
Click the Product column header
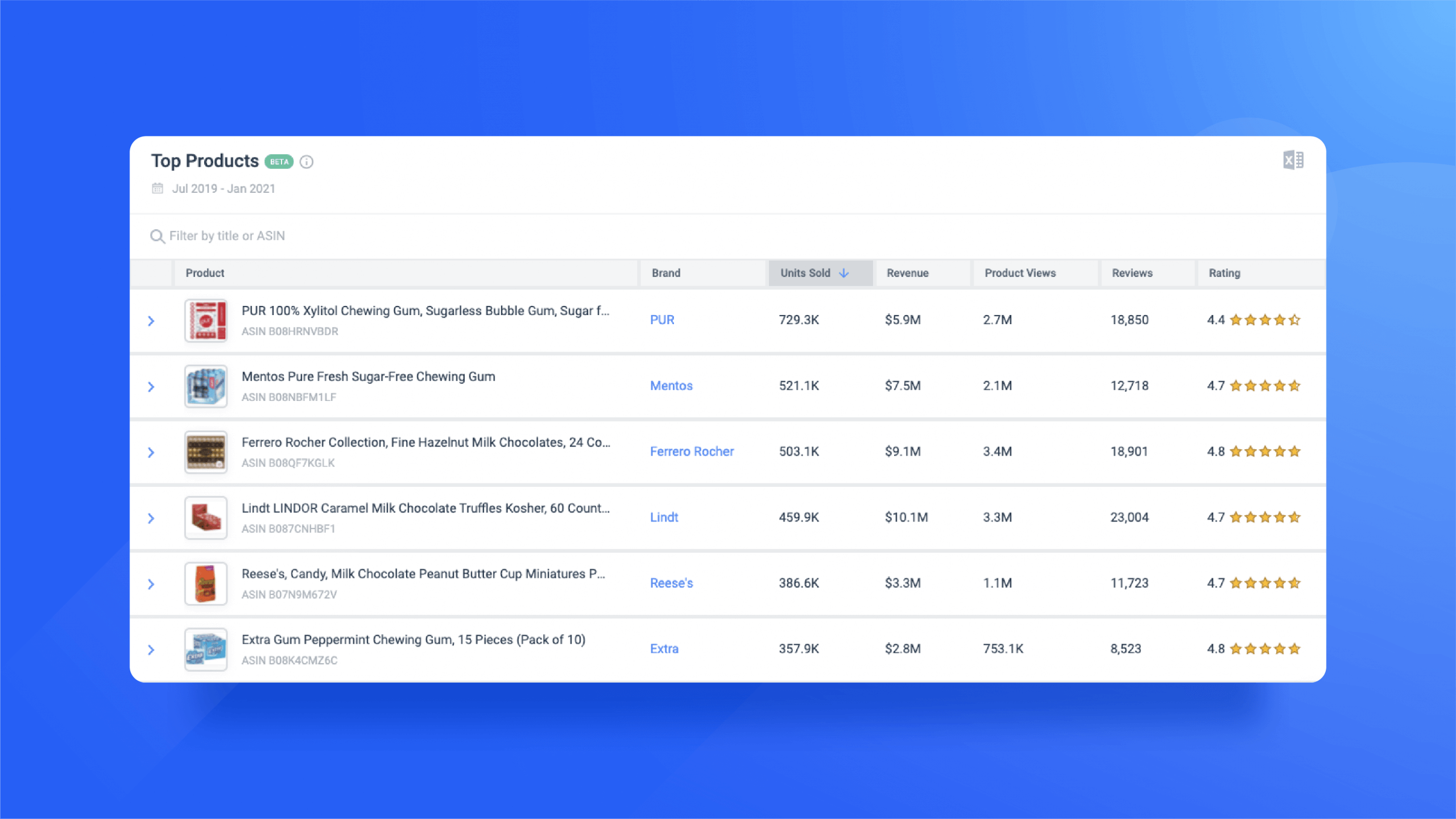tap(204, 273)
